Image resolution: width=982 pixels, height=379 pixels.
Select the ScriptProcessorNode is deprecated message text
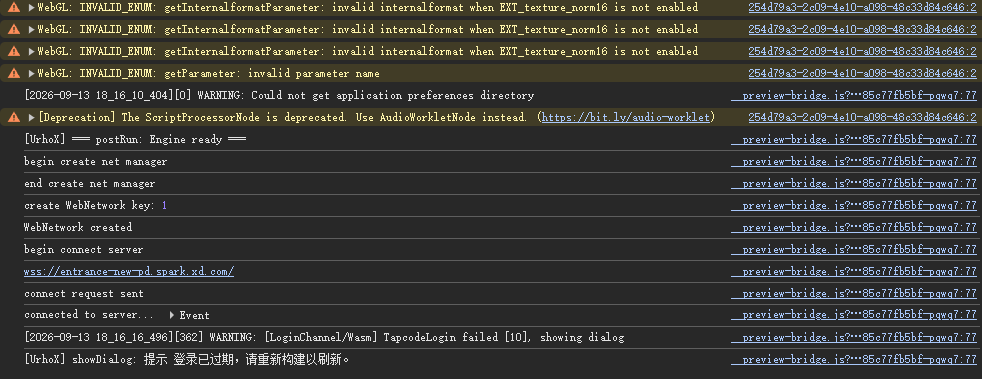pyautogui.click(x=282, y=117)
